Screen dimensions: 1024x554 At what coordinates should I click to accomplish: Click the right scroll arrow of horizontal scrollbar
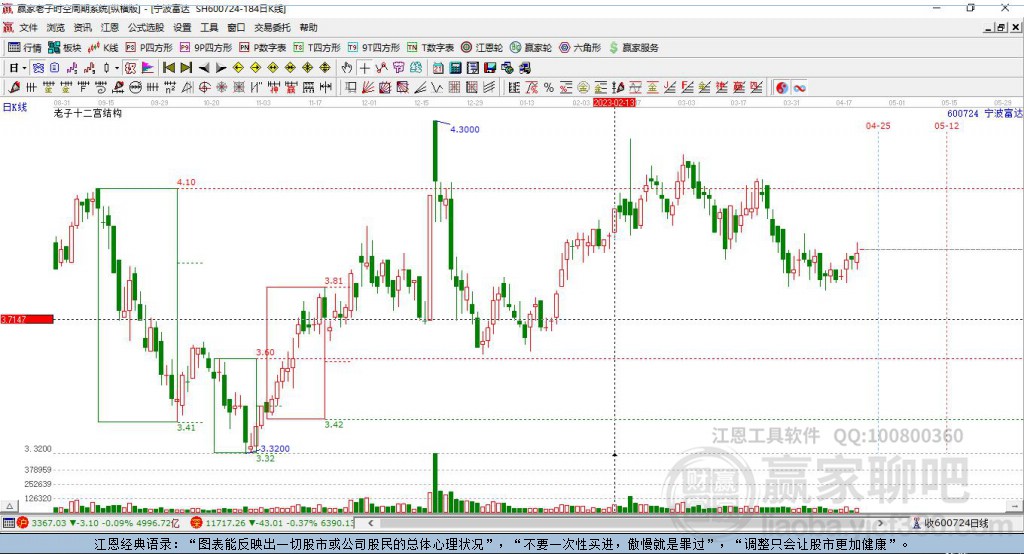point(880,523)
